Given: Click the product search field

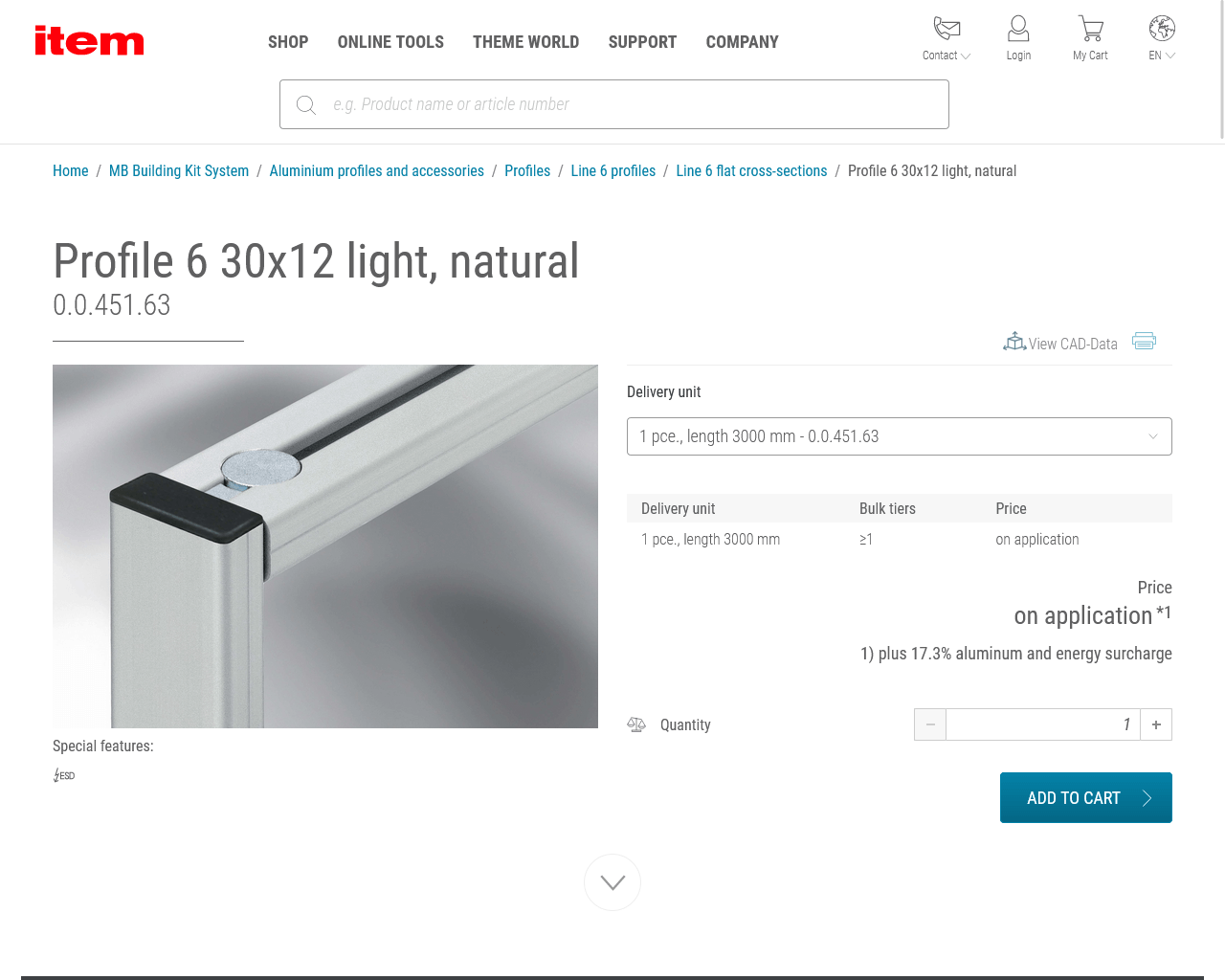Looking at the screenshot, I should click(x=614, y=104).
